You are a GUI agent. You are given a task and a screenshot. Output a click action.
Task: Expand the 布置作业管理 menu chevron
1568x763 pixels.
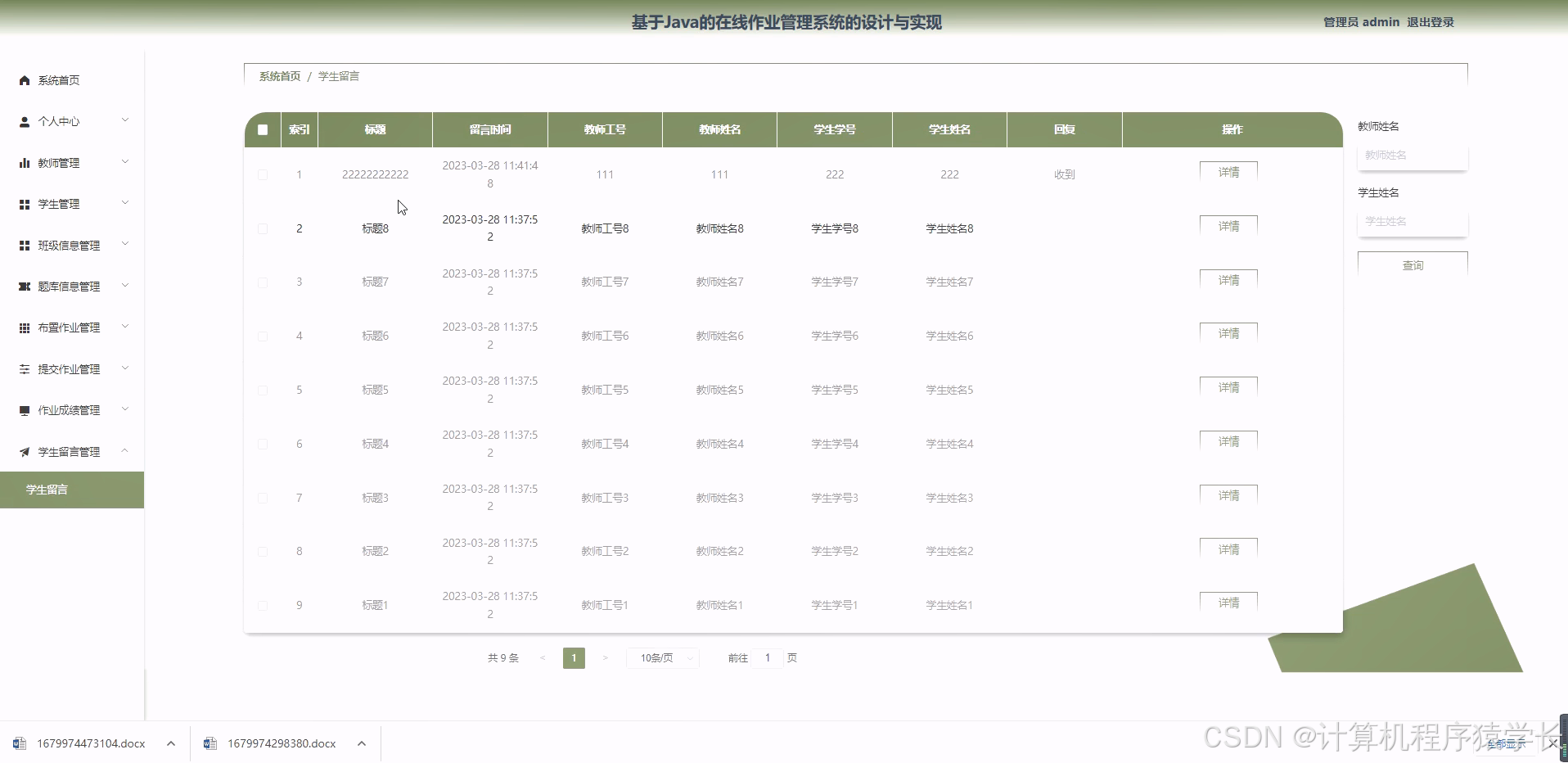pyautogui.click(x=125, y=327)
